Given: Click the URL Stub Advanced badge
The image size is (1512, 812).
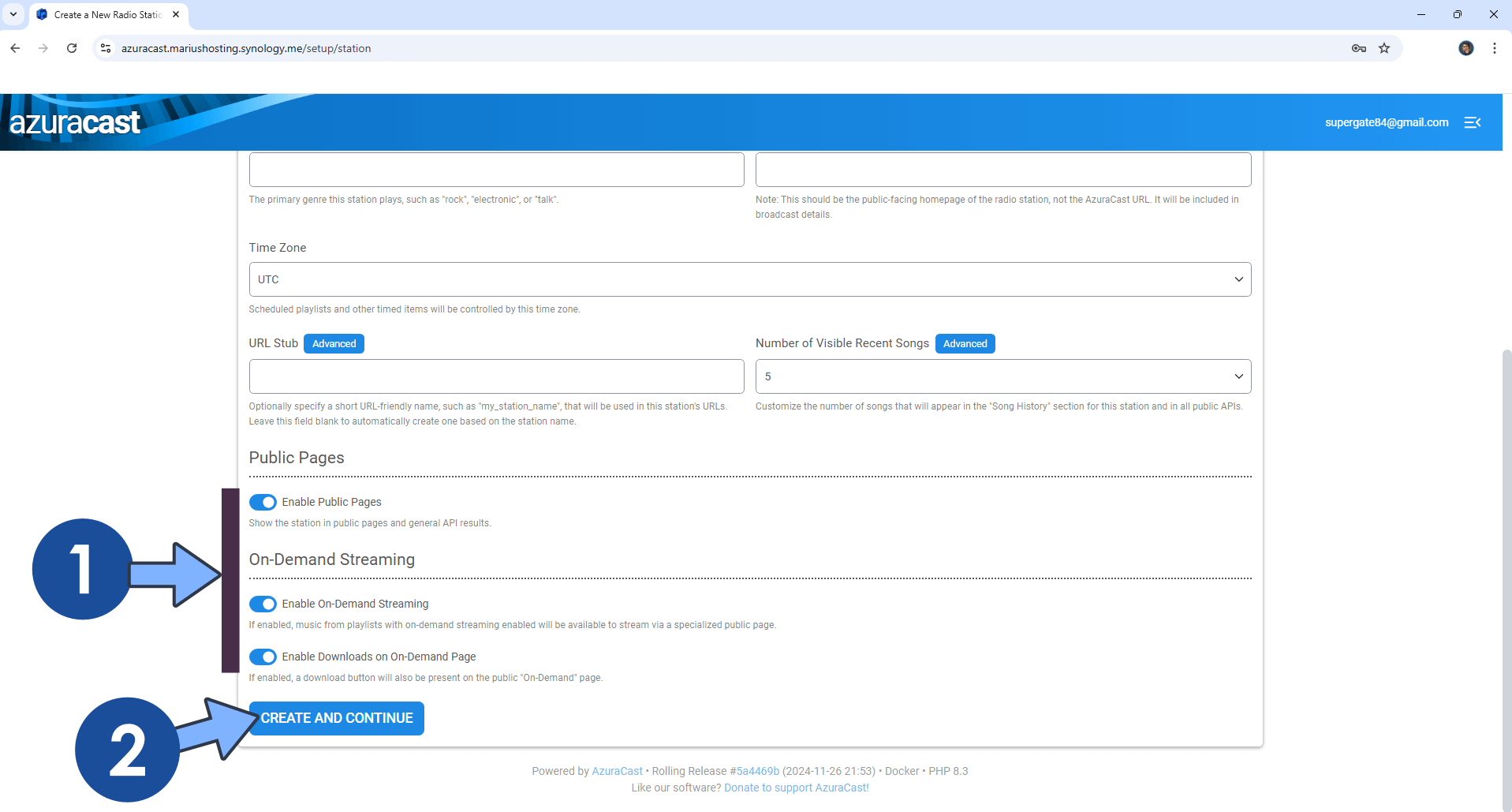Looking at the screenshot, I should 334,343.
